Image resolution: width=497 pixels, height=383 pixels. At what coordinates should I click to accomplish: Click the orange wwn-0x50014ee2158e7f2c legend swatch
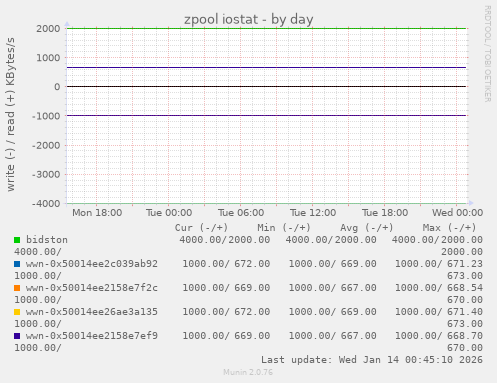coord(17,288)
